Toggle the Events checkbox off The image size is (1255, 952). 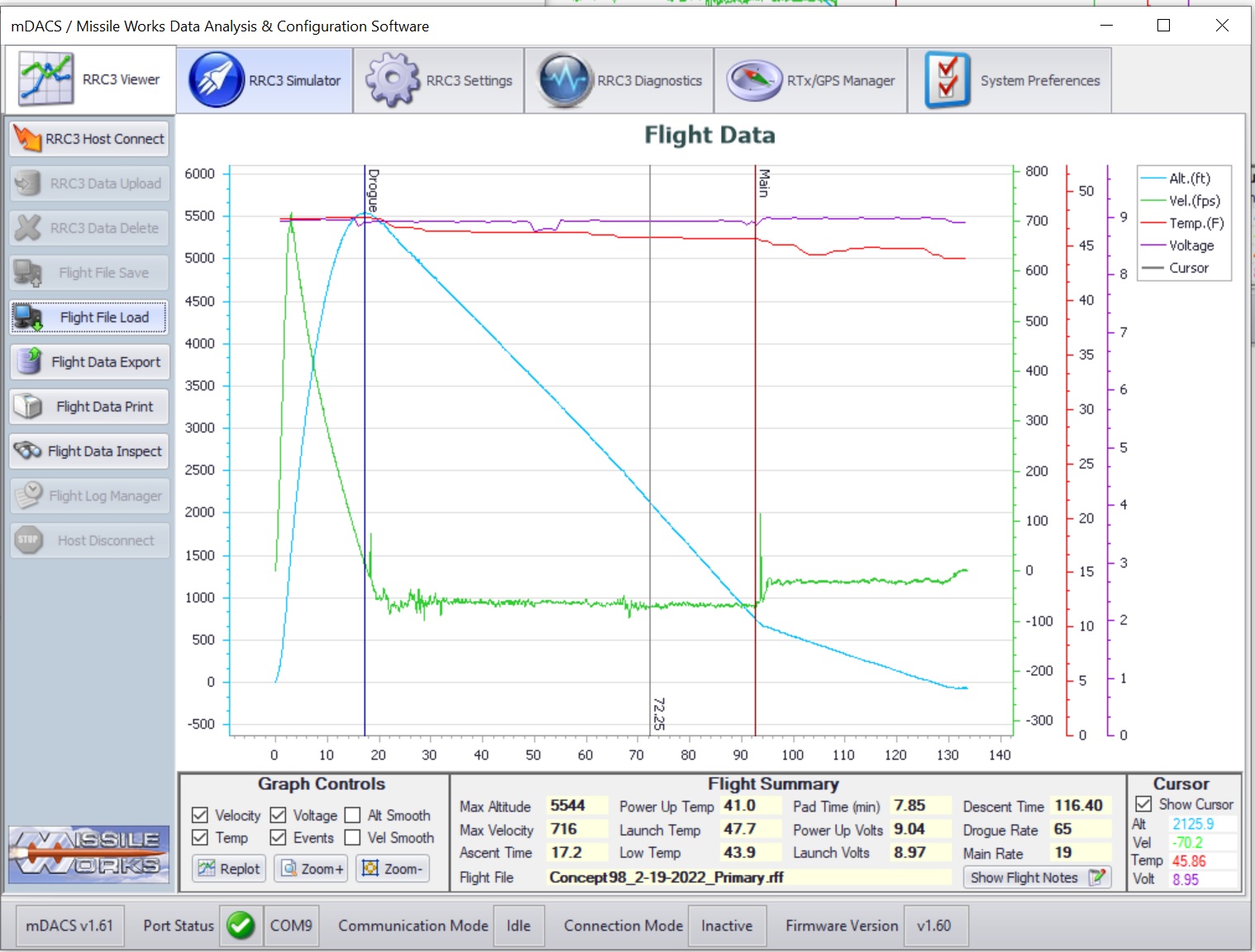[279, 838]
